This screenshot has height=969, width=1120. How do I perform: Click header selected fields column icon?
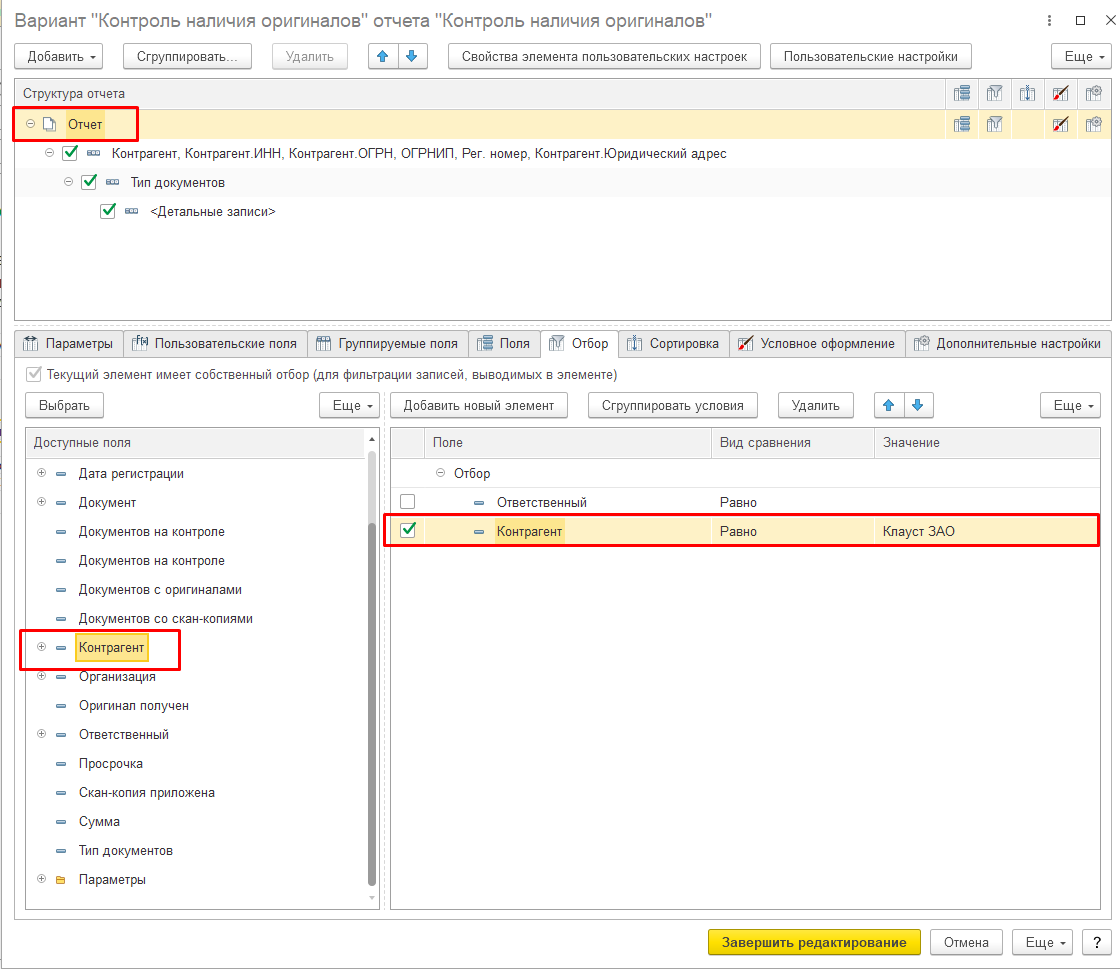tap(962, 94)
